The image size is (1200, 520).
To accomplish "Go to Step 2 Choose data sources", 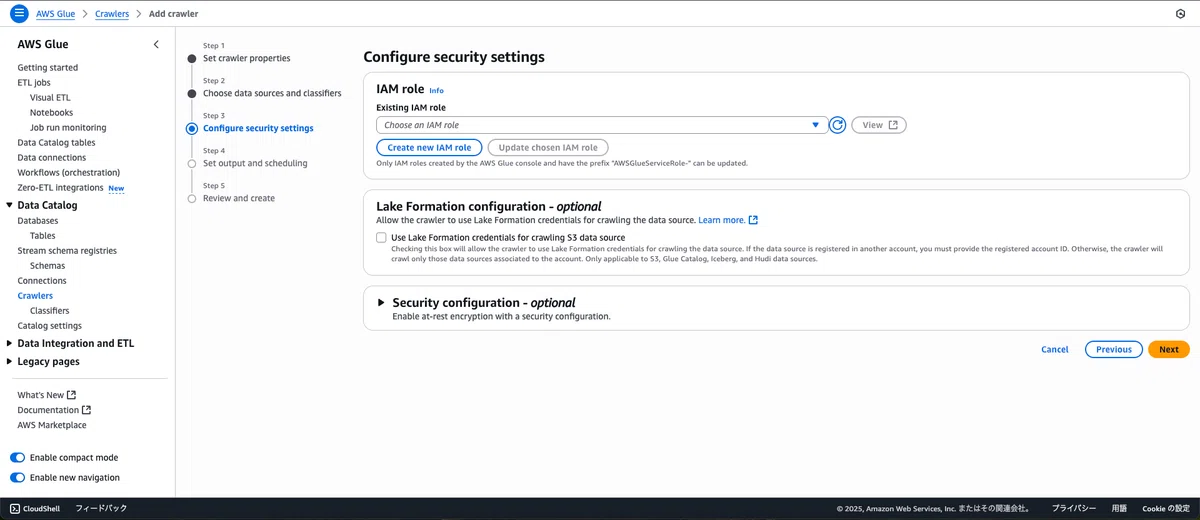I will [x=272, y=93].
